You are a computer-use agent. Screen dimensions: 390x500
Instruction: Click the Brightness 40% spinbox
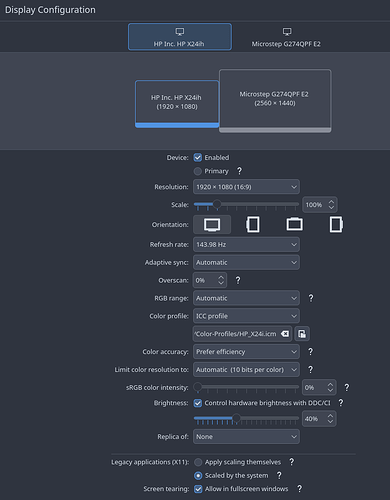coord(319,419)
